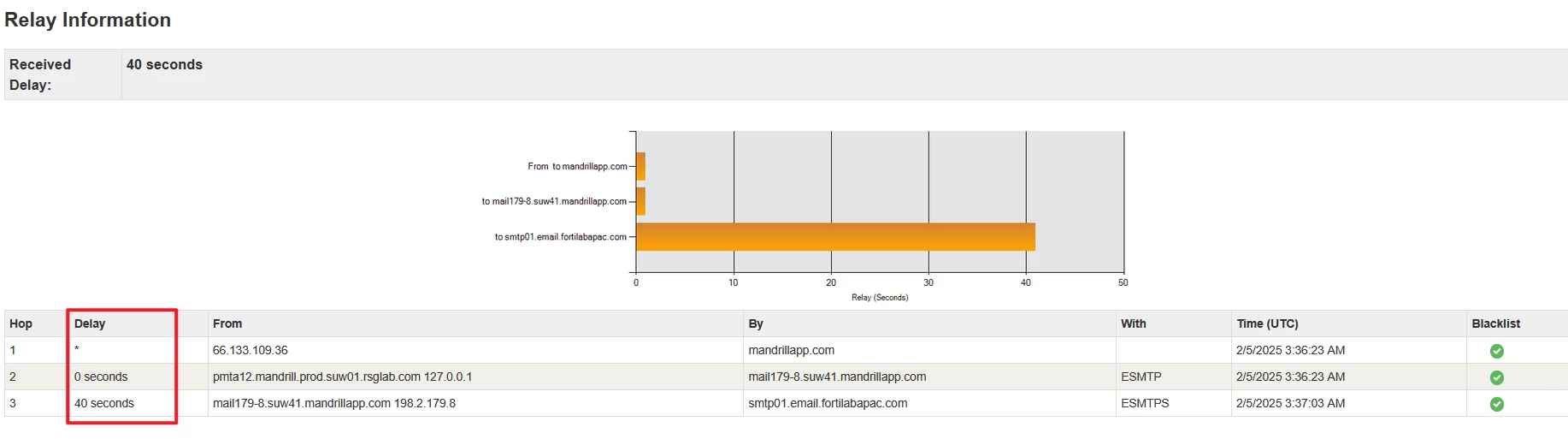Click the blacklist checkmark icon for hop 1
This screenshot has height=439, width=1568.
click(x=1496, y=351)
